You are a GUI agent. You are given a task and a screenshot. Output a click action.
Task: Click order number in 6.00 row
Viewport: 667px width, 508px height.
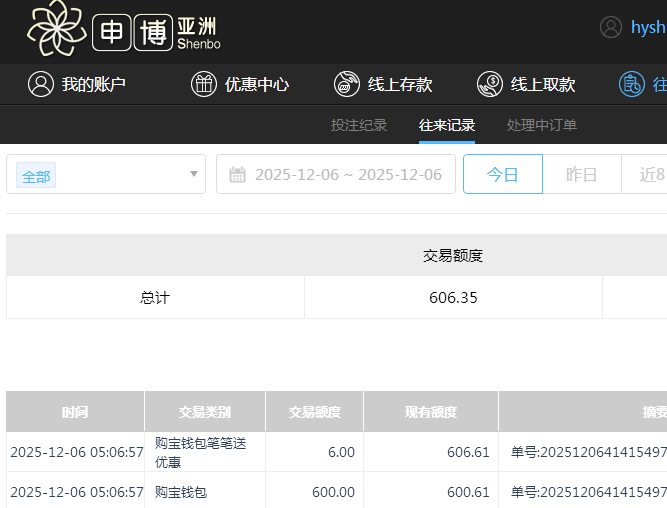click(589, 452)
